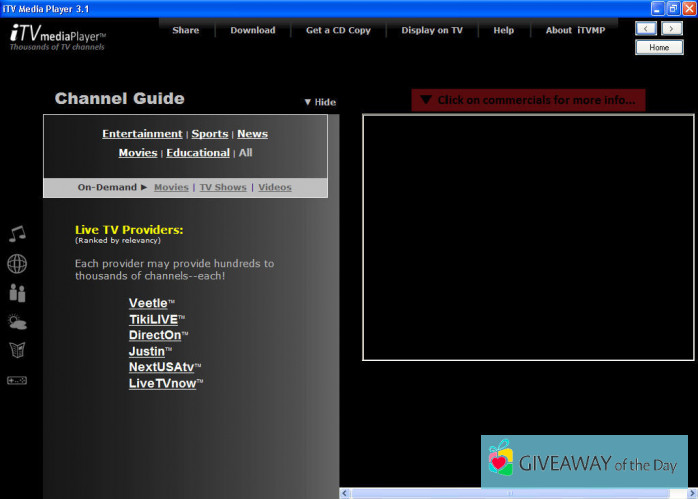The image size is (698, 499).
Task: Open the newspaper reading icon
Action: (x=17, y=350)
